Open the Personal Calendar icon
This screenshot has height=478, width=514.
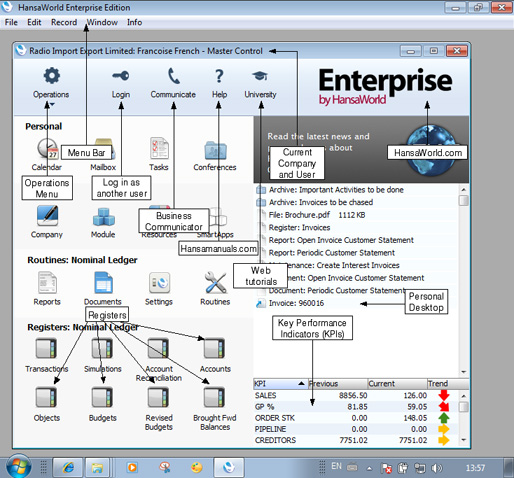[48, 149]
